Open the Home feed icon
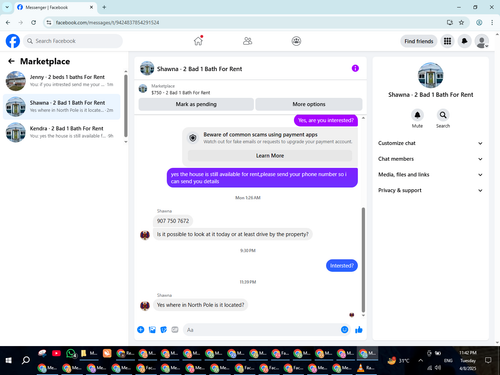The image size is (500, 375). point(198,41)
